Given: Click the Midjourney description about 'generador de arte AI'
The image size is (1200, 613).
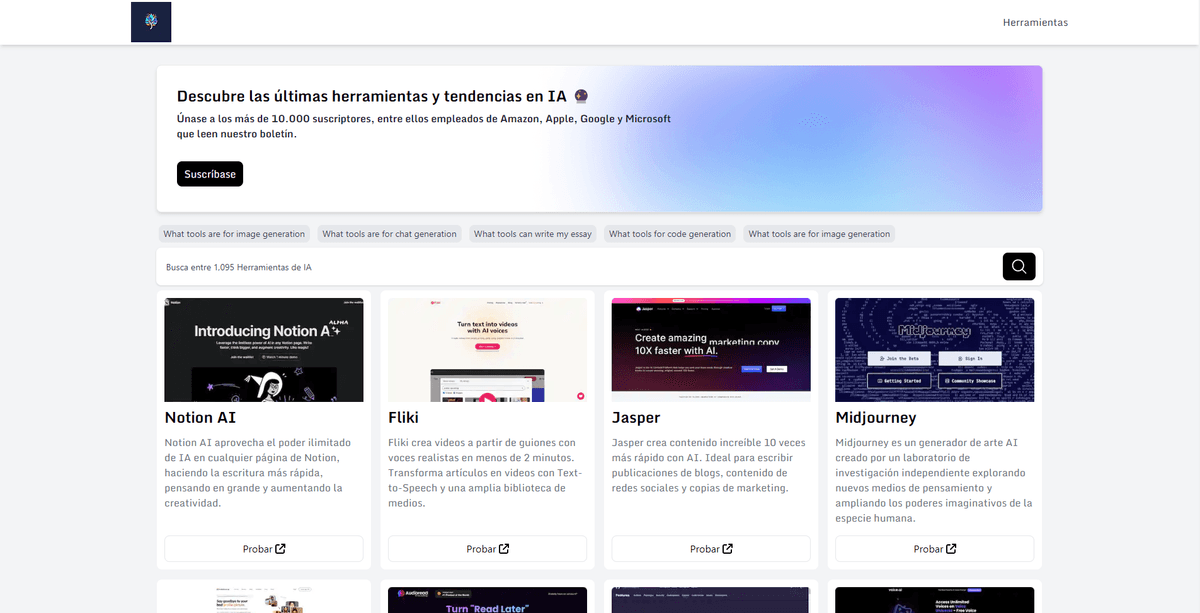Looking at the screenshot, I should click(934, 480).
